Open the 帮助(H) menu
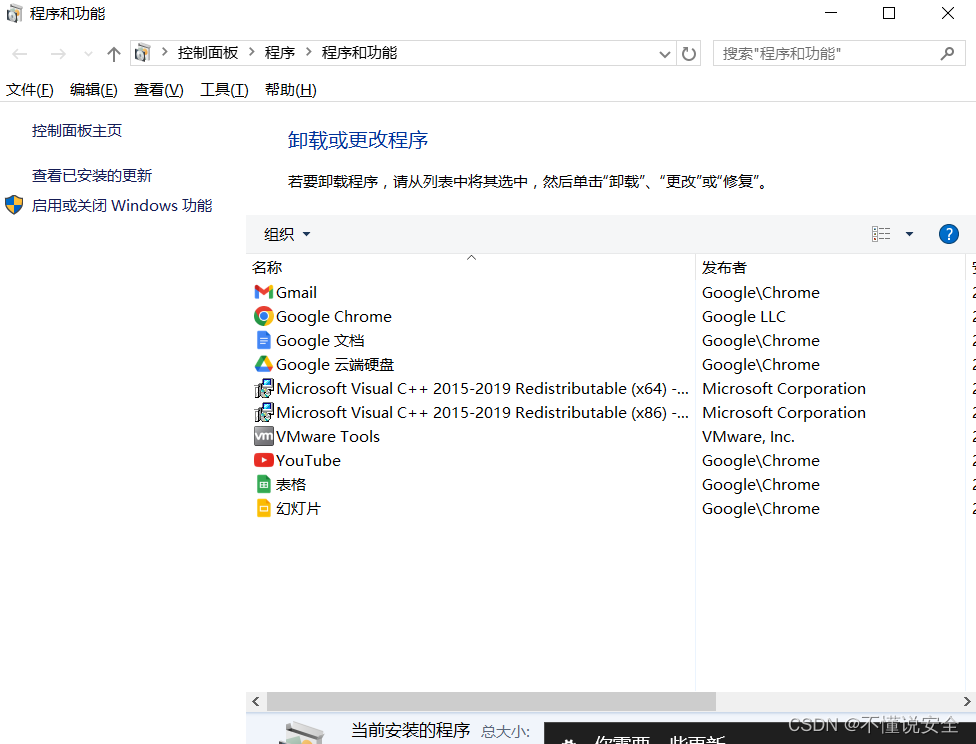976x744 pixels. (291, 90)
